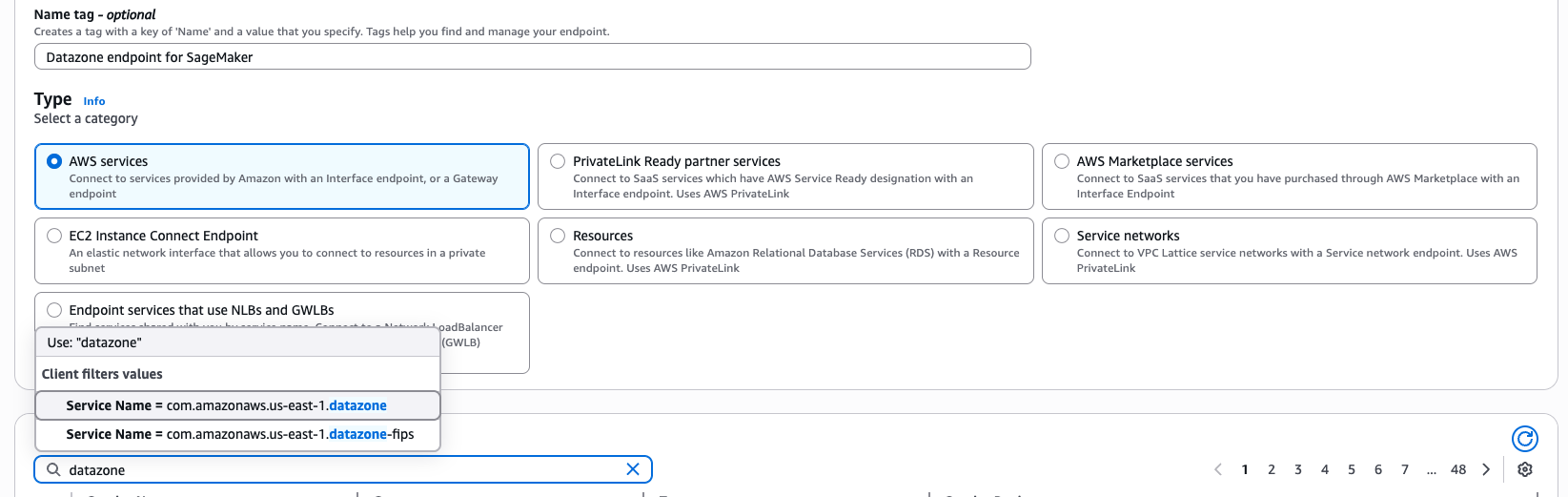This screenshot has width=1568, height=497.
Task: Select Endpoint services that use NLBs and GWLBs
Action: click(x=54, y=310)
